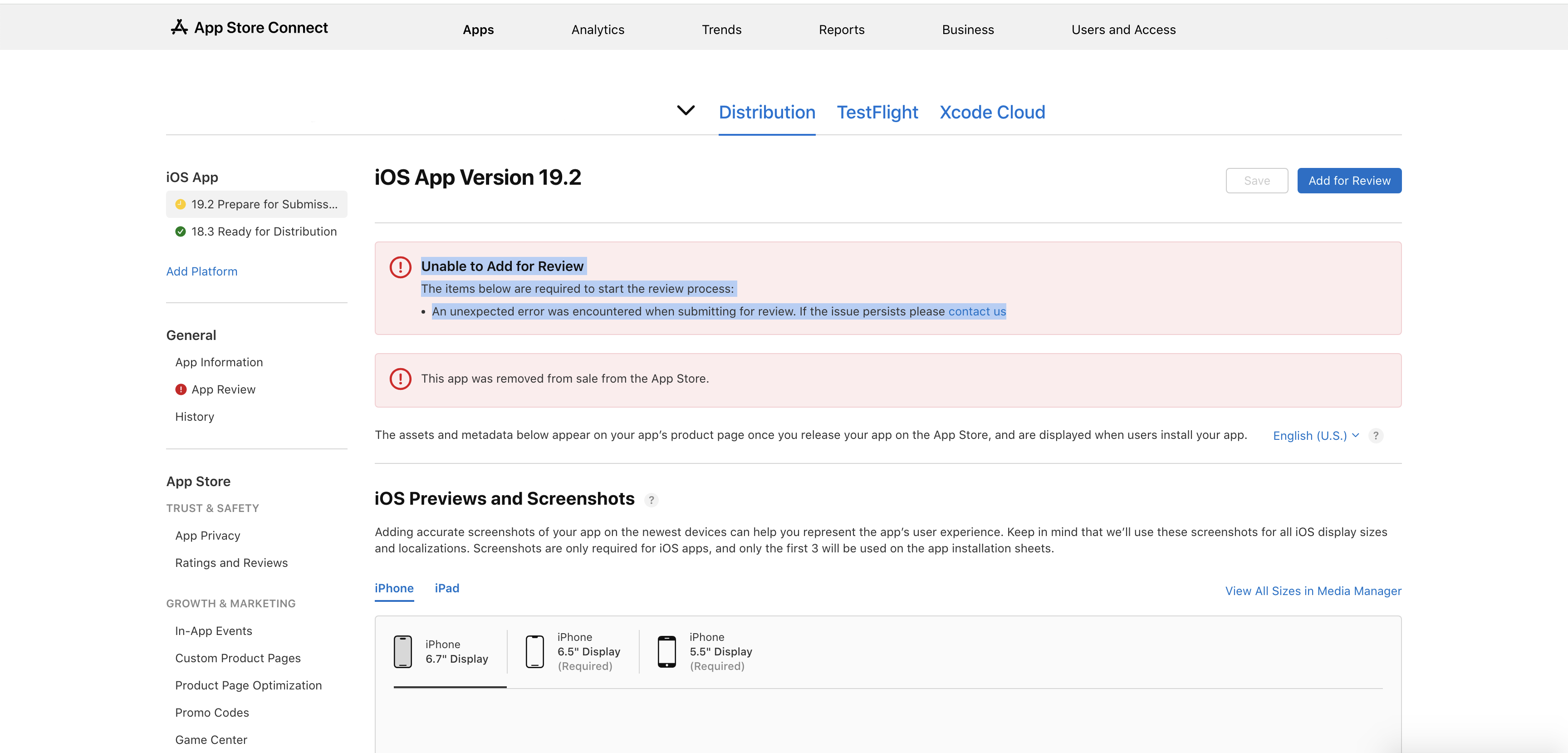
Task: Open the Apps menu
Action: (479, 30)
